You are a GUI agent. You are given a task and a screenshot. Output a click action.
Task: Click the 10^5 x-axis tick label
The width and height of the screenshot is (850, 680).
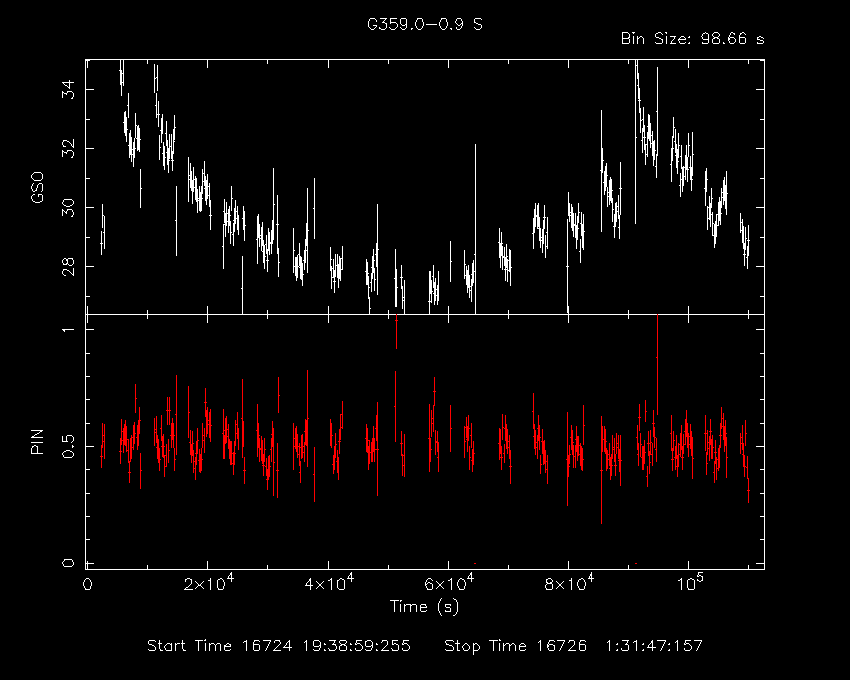pyautogui.click(x=691, y=582)
